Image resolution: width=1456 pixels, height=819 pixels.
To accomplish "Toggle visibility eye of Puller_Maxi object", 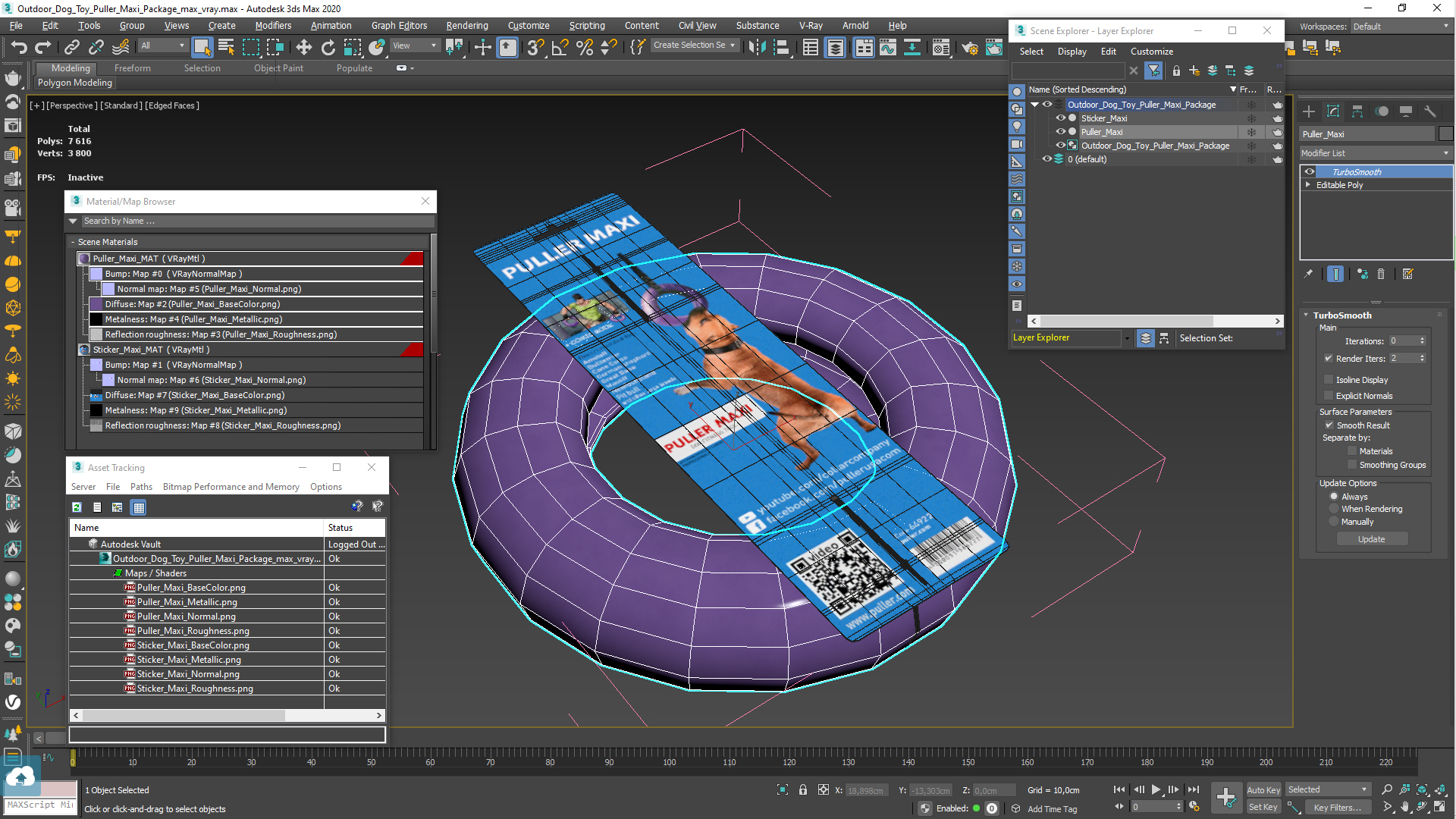I will [x=1060, y=131].
